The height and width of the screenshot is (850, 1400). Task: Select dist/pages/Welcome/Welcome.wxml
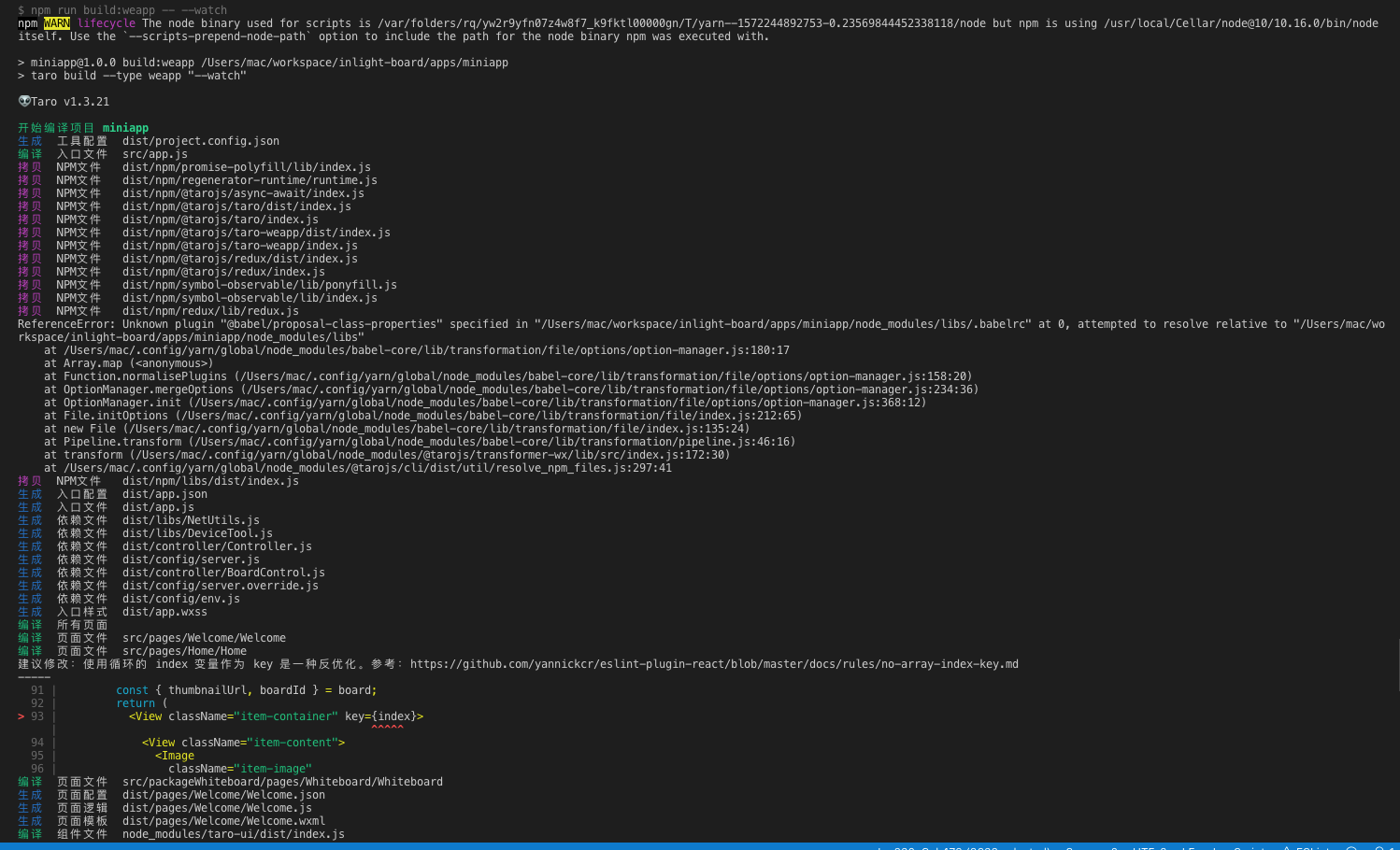coord(223,821)
